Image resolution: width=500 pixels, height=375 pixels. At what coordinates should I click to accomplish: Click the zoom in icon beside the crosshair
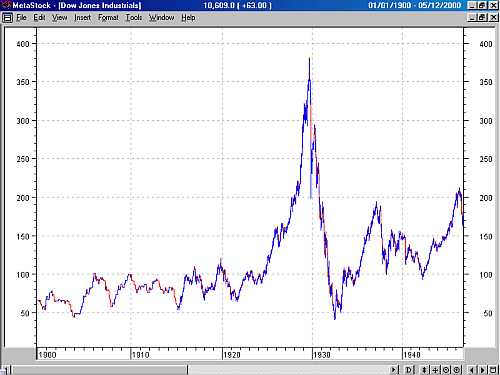coord(446,370)
